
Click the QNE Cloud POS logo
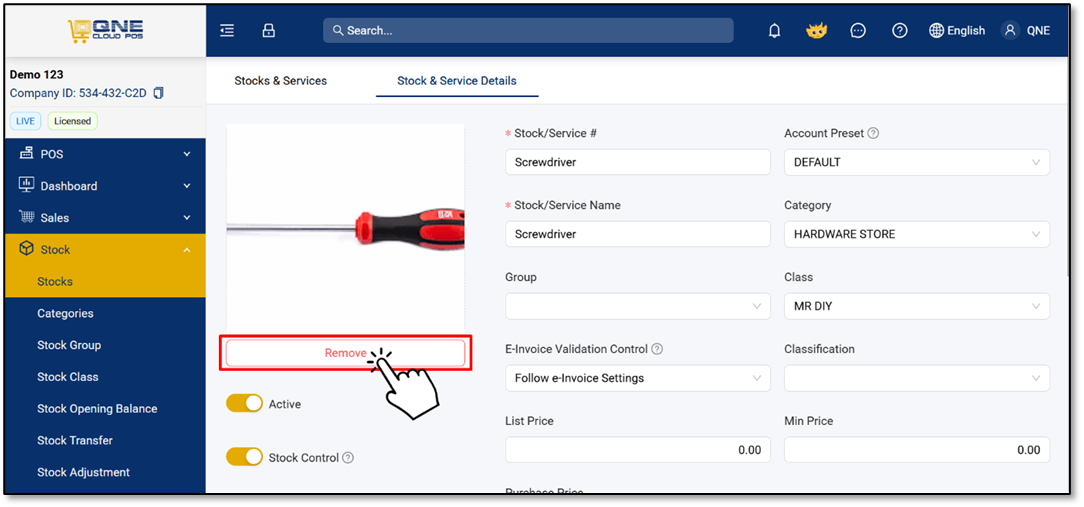[x=105, y=30]
